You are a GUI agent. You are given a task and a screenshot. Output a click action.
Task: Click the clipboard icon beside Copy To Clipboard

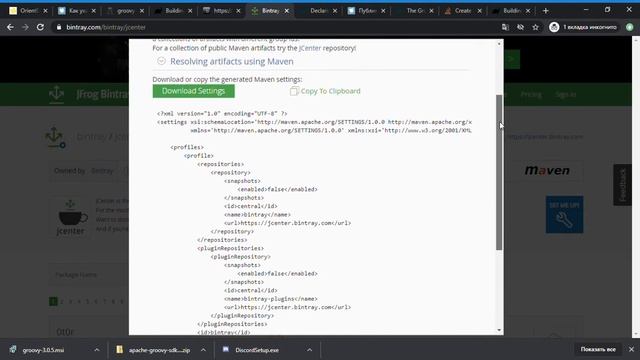pos(294,91)
